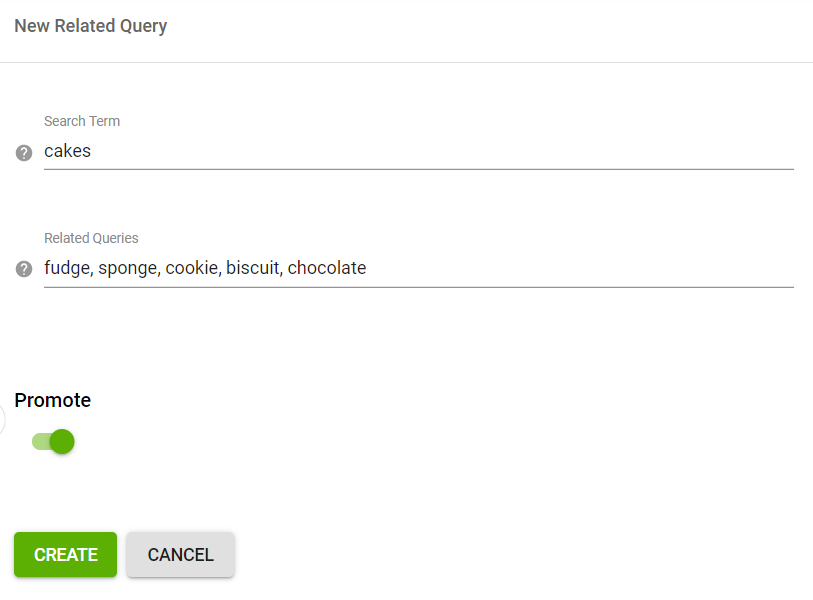Image resolution: width=813 pixels, height=600 pixels.
Task: Focus the Search Term input field
Action: pyautogui.click(x=418, y=152)
